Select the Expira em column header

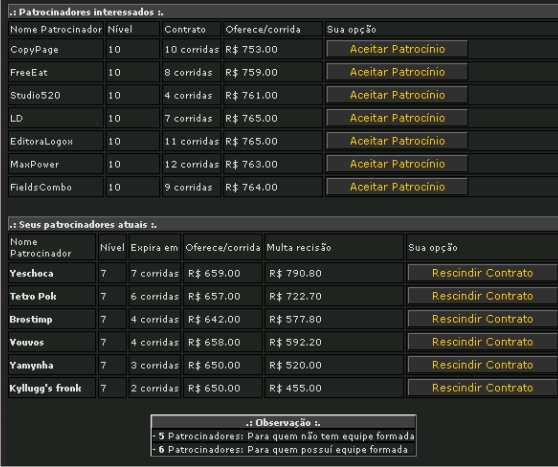pyautogui.click(x=154, y=247)
